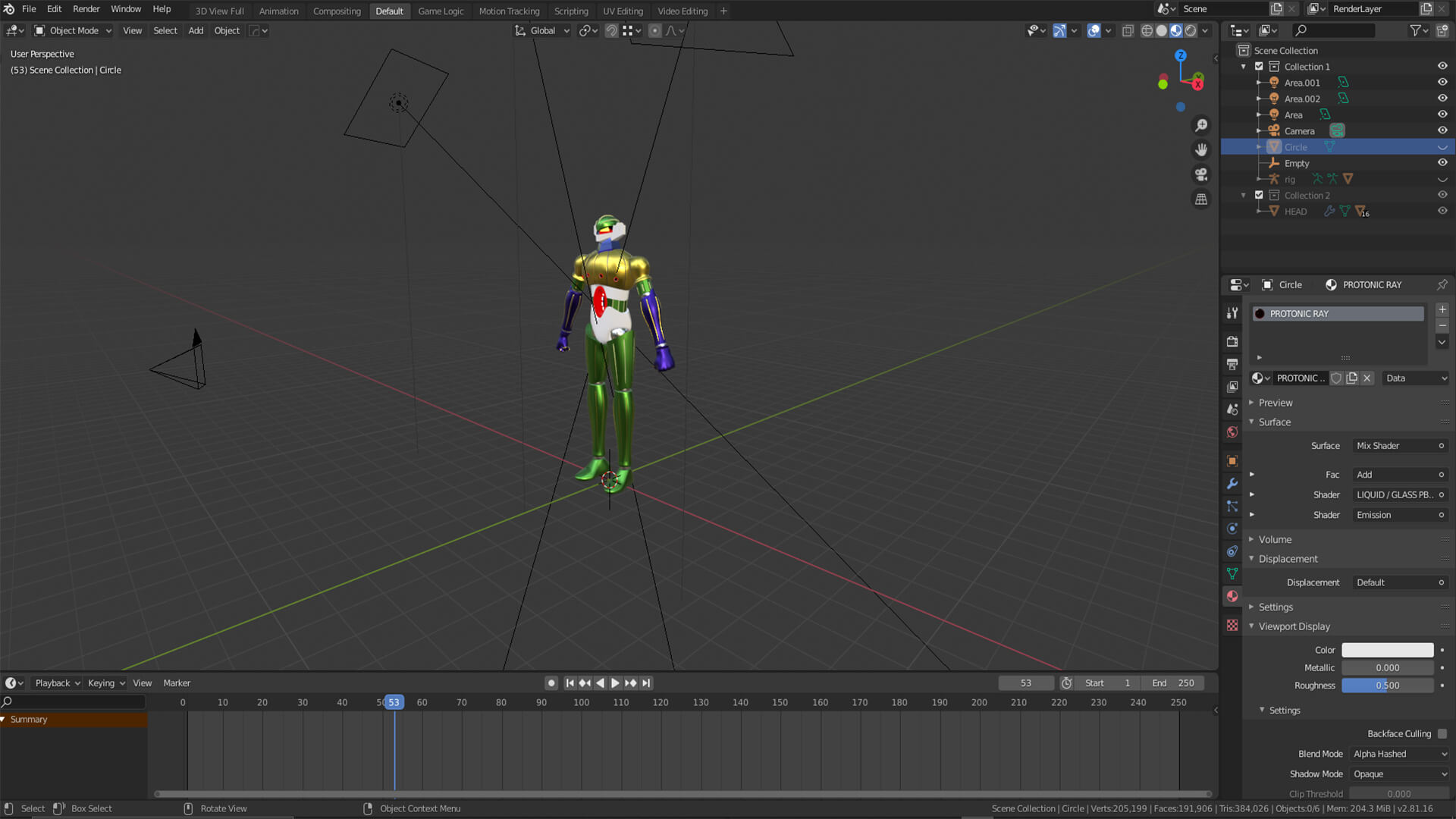Image resolution: width=1456 pixels, height=819 pixels.
Task: Click the zoom viewport magnifier icon
Action: (x=1201, y=125)
